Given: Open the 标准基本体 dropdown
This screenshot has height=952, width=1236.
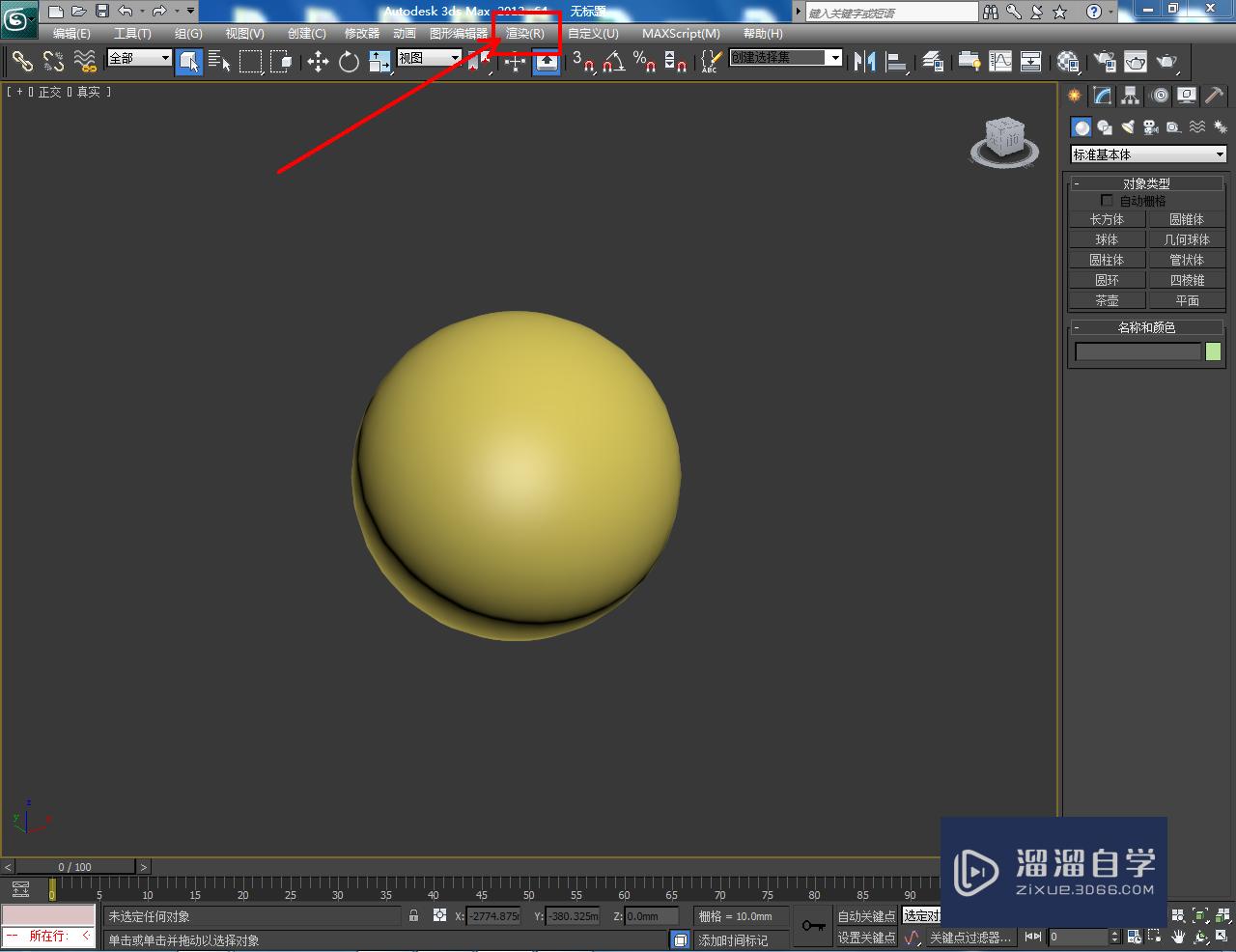Looking at the screenshot, I should [x=1148, y=154].
